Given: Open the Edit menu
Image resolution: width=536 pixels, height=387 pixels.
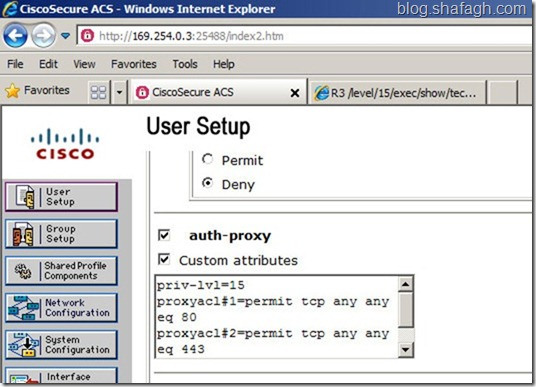Looking at the screenshot, I should pyautogui.click(x=48, y=64).
